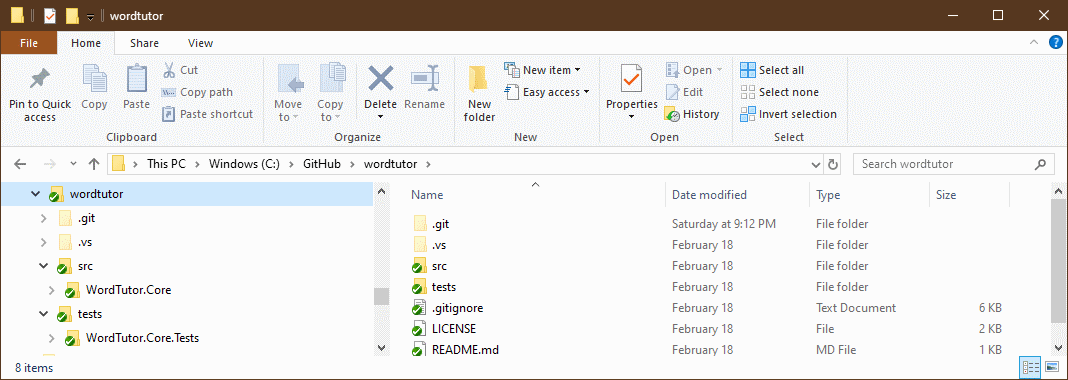Open the Easy access dropdown
Image resolution: width=1068 pixels, height=380 pixels.
(x=547, y=92)
